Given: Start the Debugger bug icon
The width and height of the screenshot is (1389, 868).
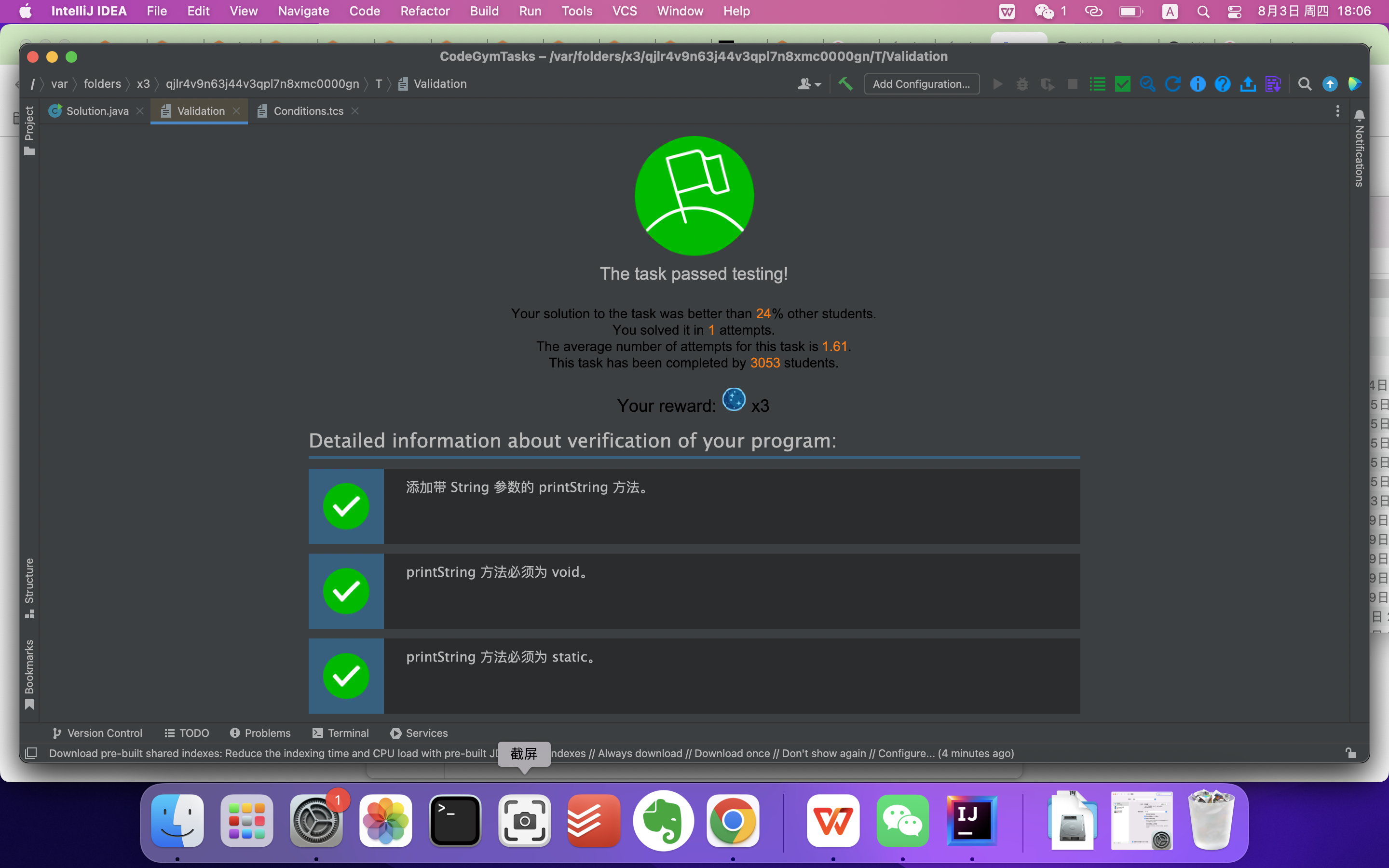Looking at the screenshot, I should pyautogui.click(x=1022, y=84).
